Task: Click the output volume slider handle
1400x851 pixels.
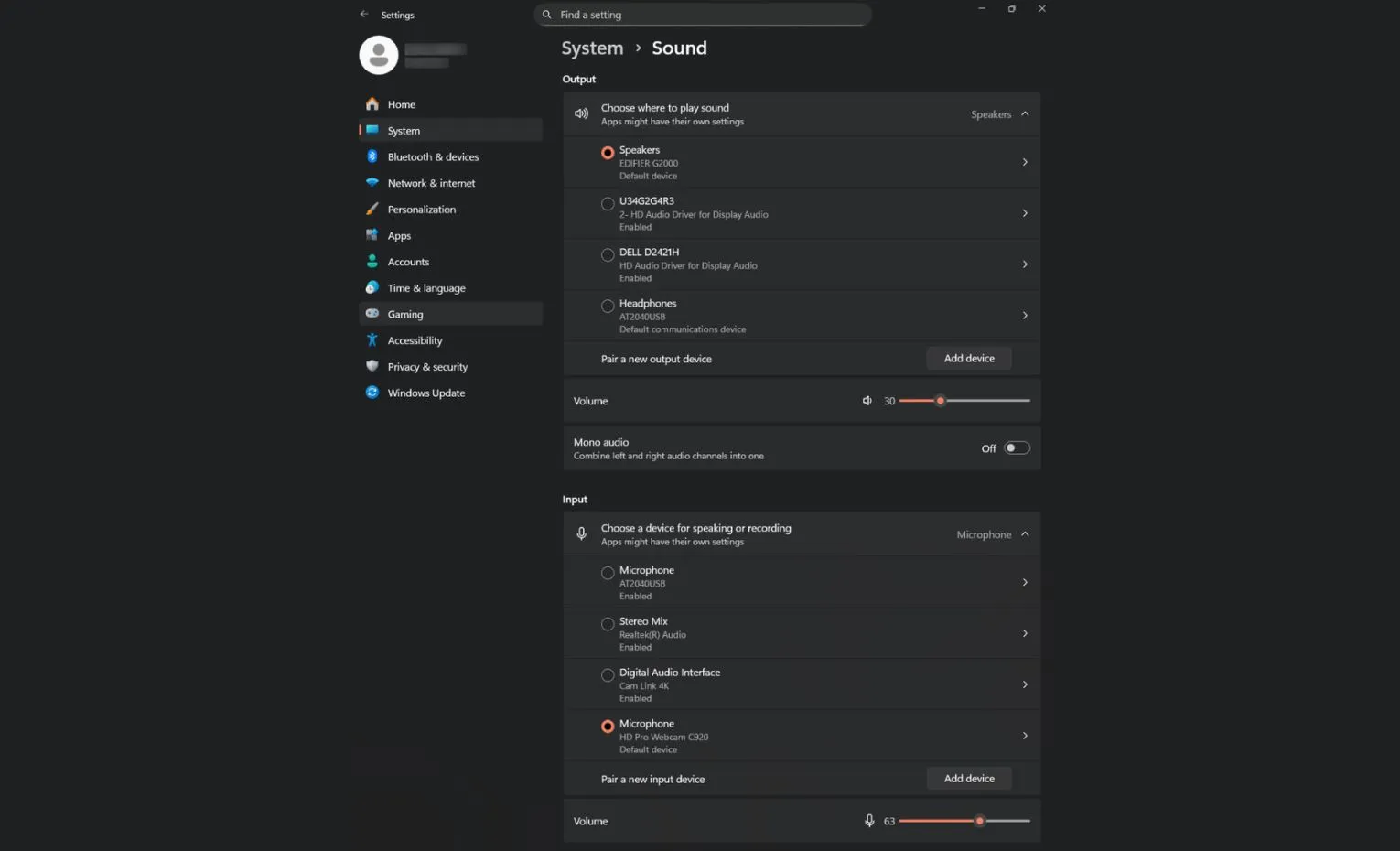Action: [940, 401]
